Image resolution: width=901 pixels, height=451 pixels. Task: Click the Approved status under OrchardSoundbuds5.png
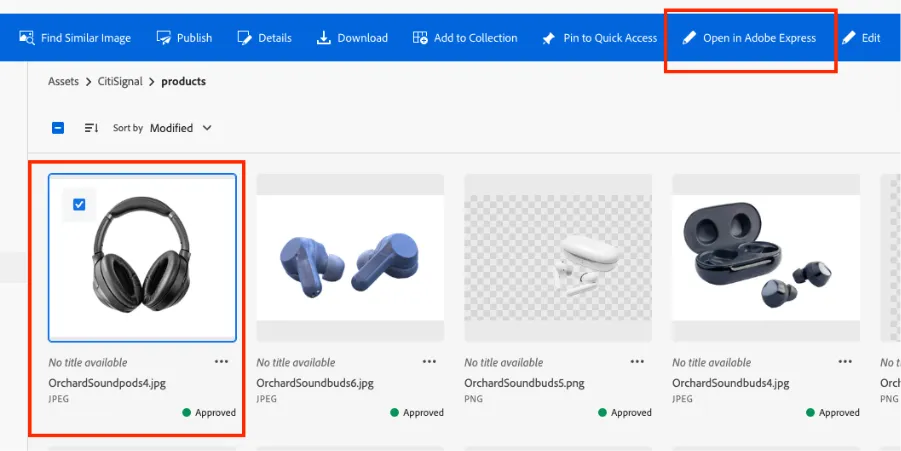625,413
